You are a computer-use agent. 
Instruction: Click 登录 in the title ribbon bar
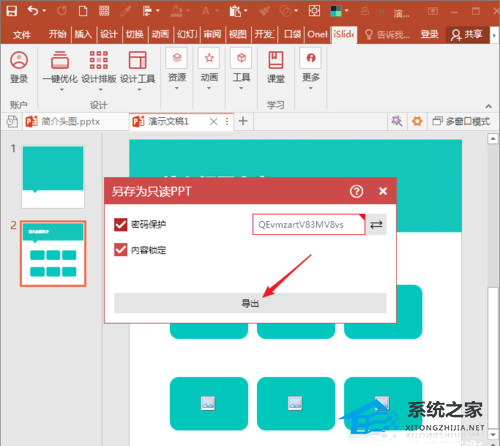coord(429,34)
